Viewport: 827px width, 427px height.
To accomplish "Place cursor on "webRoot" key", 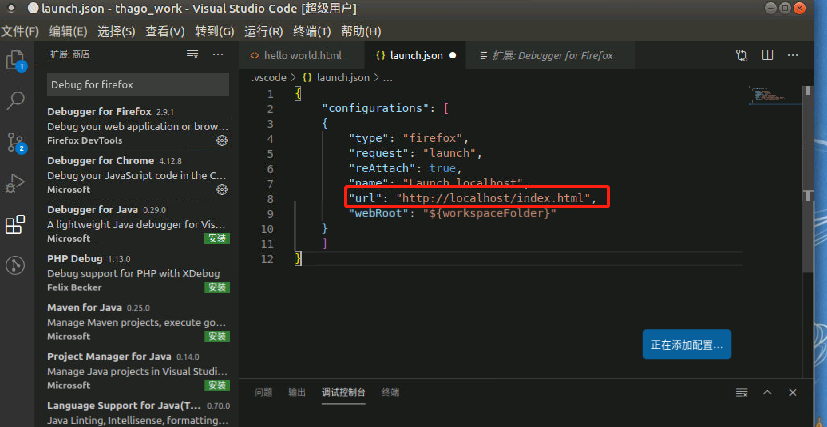I will [x=380, y=214].
